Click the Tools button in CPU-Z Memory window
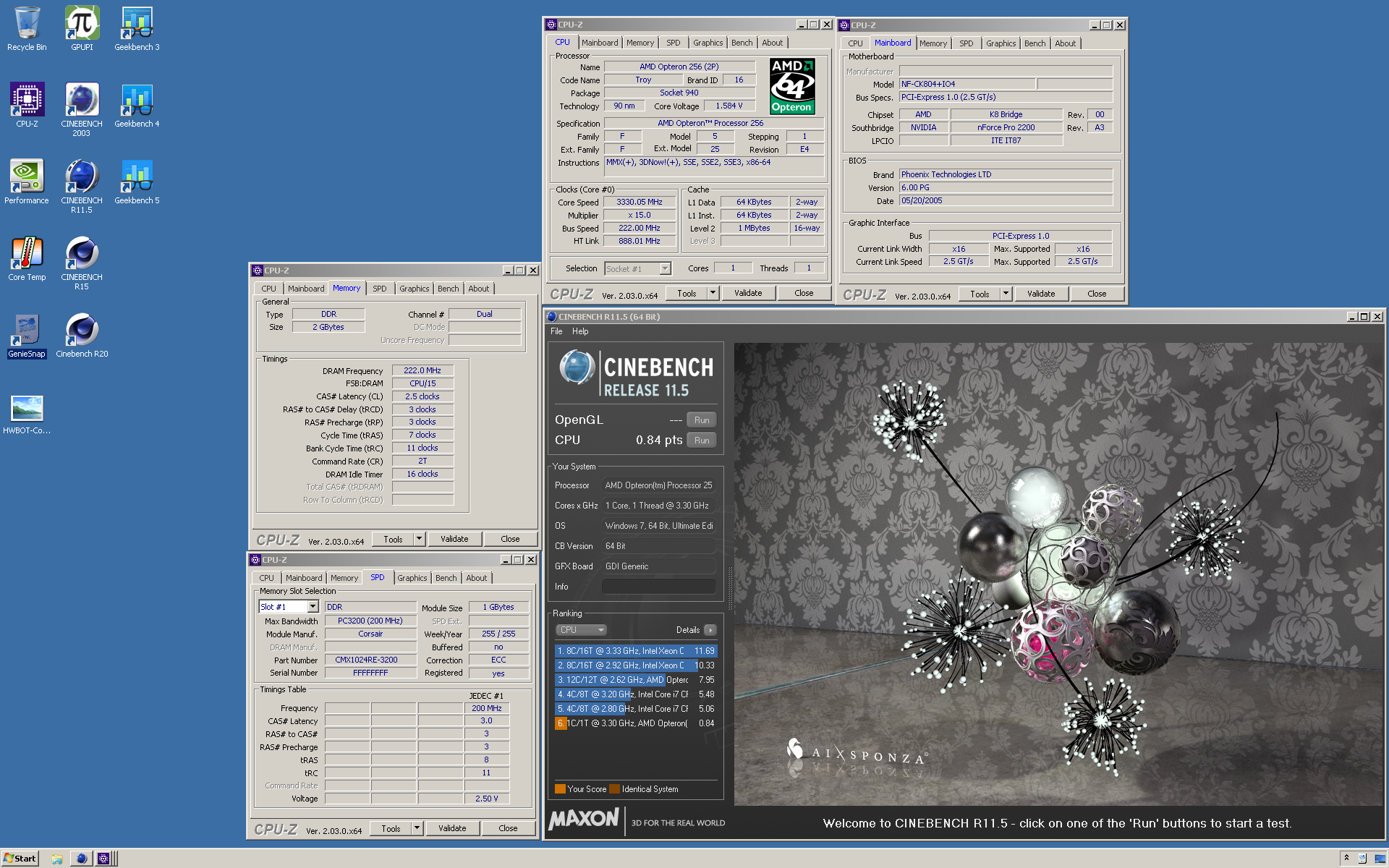The width and height of the screenshot is (1389, 868). tap(393, 539)
